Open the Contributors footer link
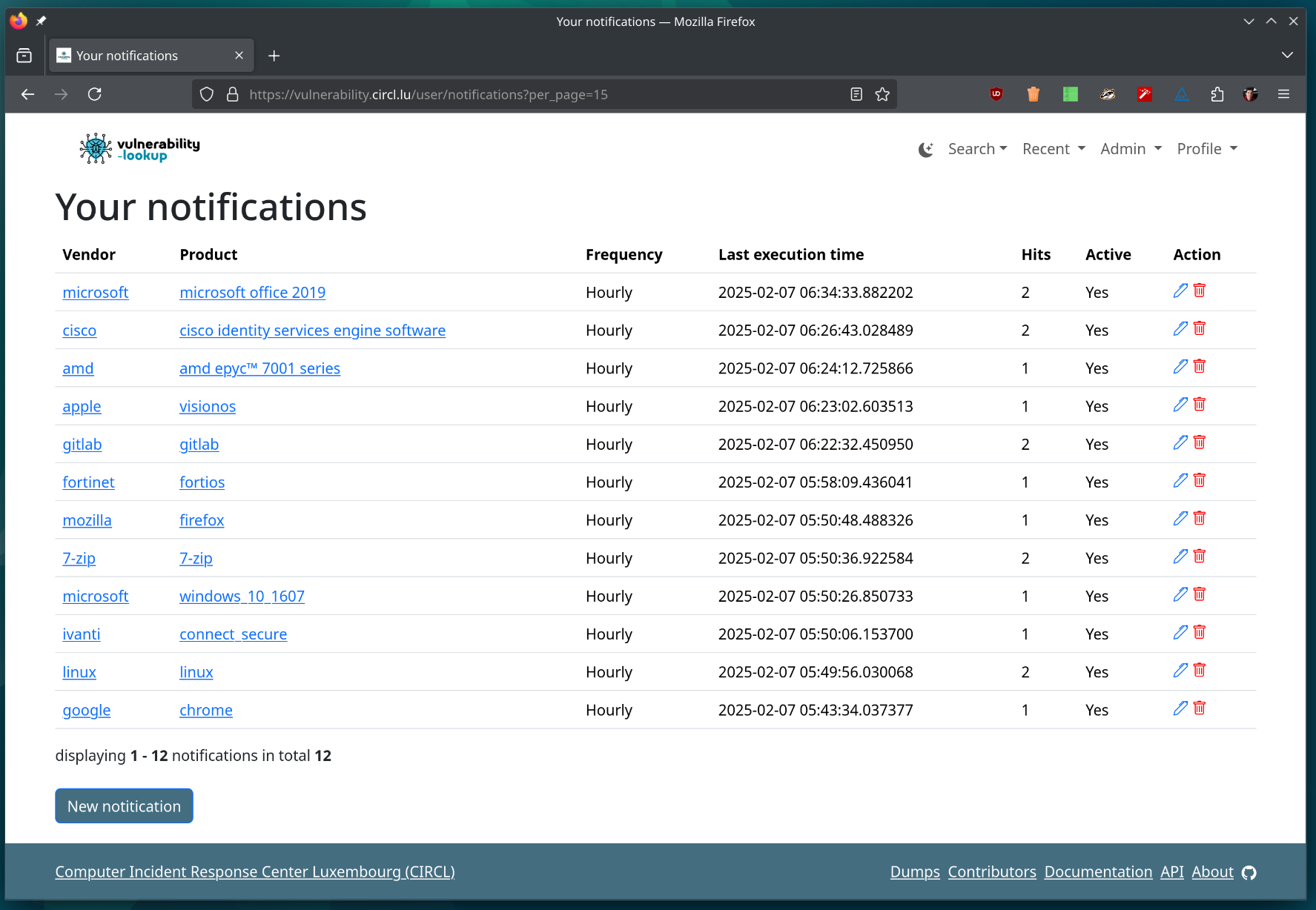Image resolution: width=1316 pixels, height=910 pixels. click(x=992, y=872)
